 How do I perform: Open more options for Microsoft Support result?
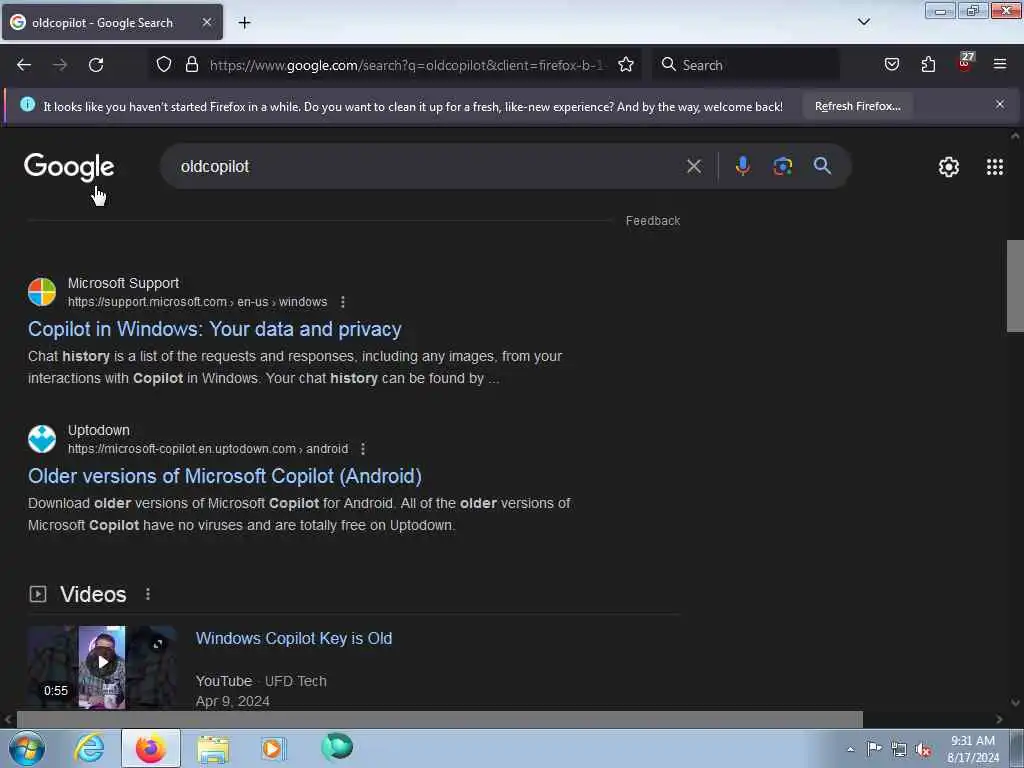[343, 302]
